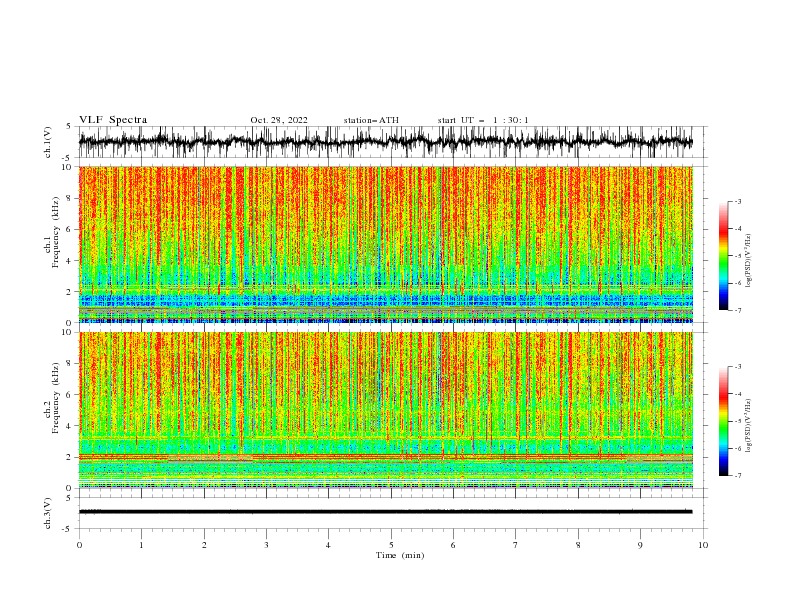Click the "-7" tick on ch.2 colorbar
This screenshot has width=792, height=612.
pyautogui.click(x=737, y=475)
